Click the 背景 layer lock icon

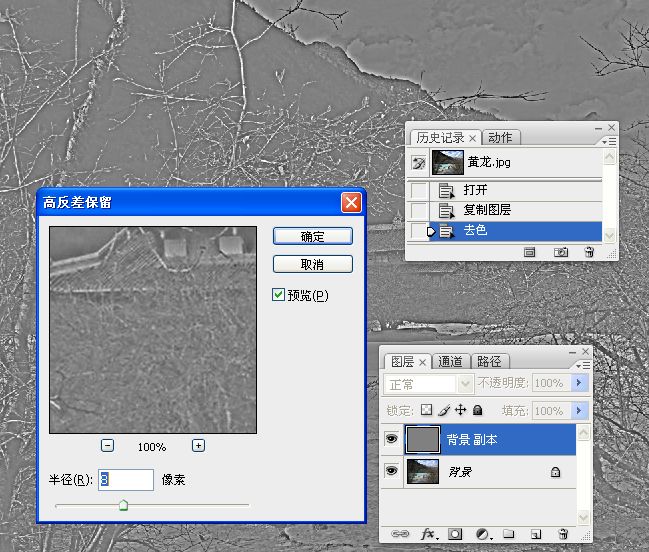[555, 472]
